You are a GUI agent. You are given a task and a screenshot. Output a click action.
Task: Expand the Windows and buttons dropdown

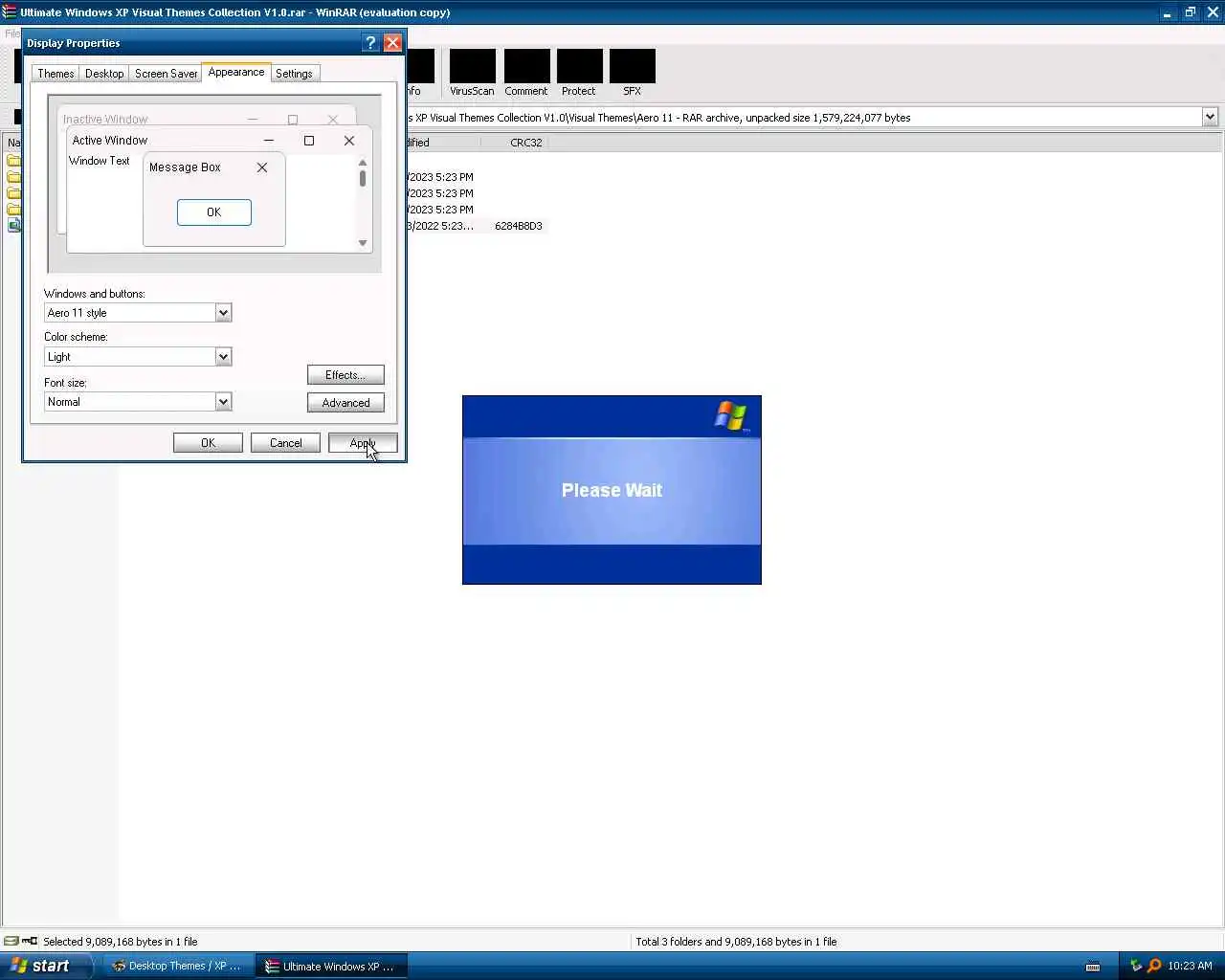(223, 313)
